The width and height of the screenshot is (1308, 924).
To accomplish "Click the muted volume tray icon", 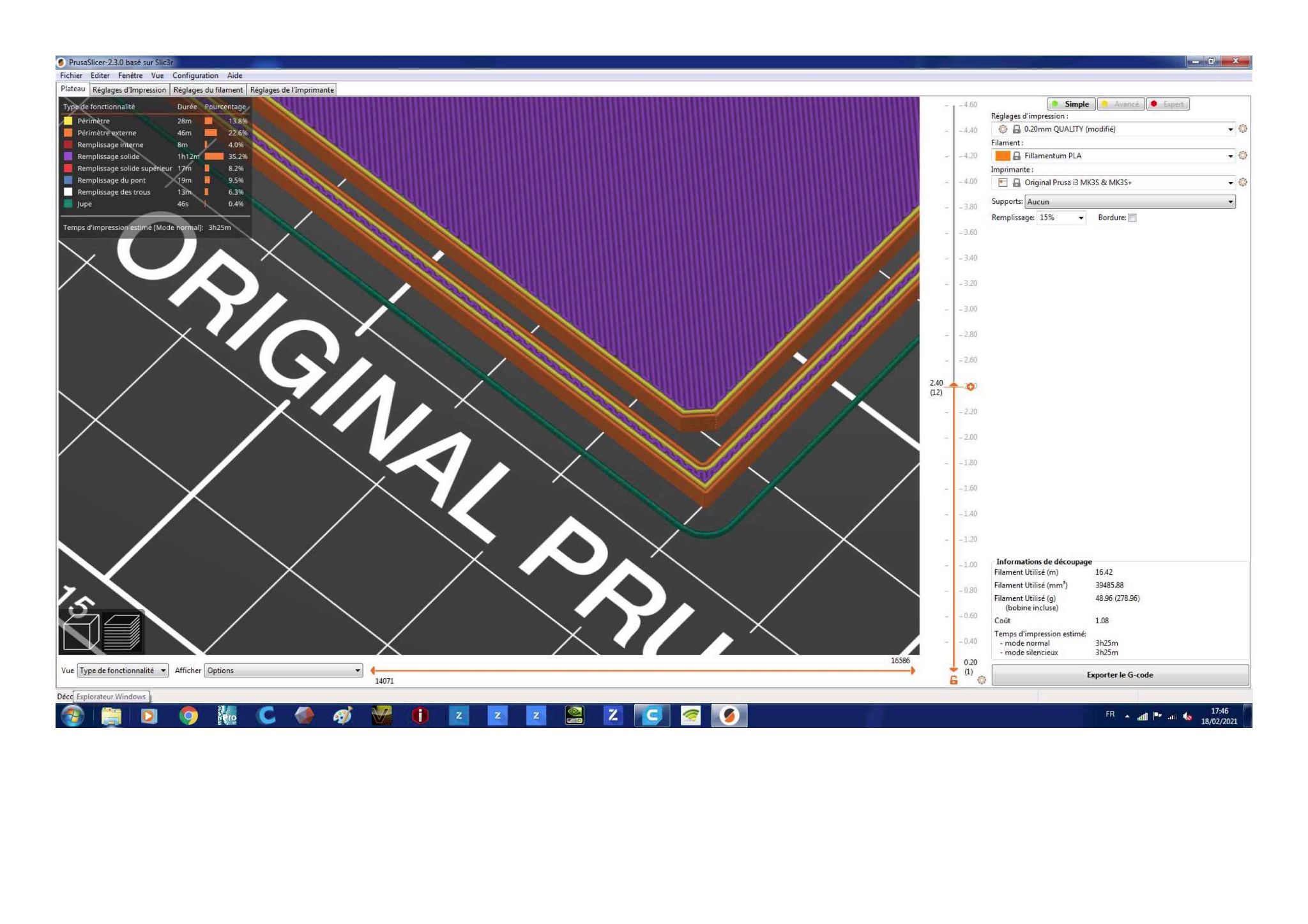I will 1187,716.
